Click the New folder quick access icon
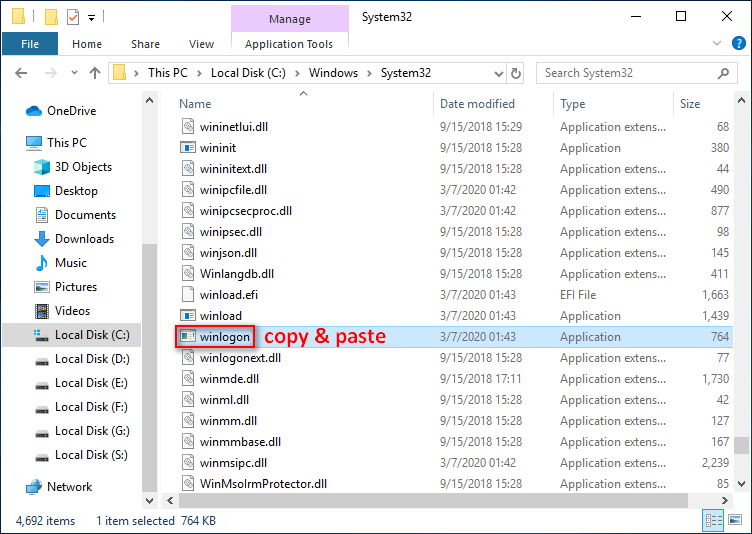Screen dimensions: 752x534 (51, 17)
